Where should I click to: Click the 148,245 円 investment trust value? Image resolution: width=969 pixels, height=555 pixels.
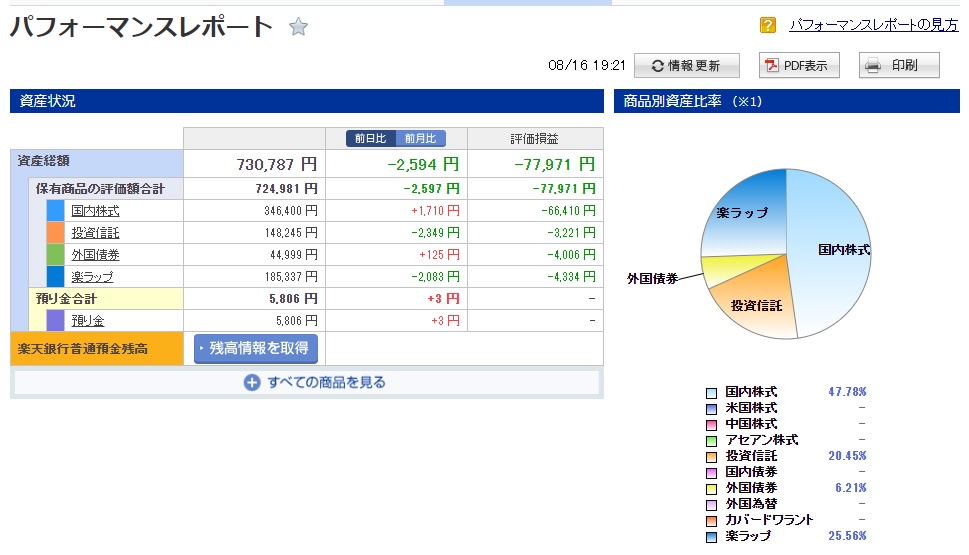point(291,233)
